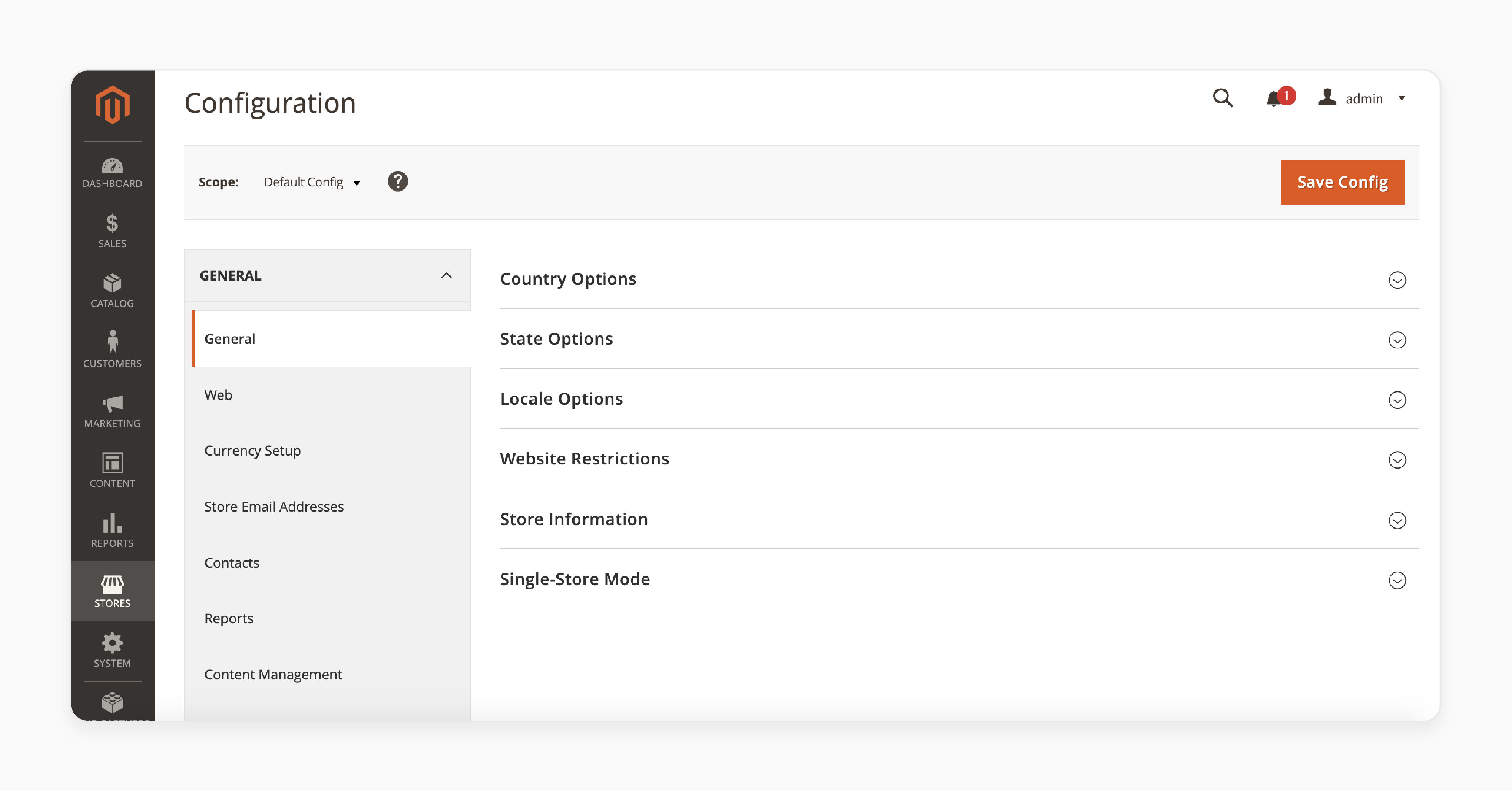Image resolution: width=1512 pixels, height=791 pixels.
Task: Click the Scope label
Action: pos(219,182)
